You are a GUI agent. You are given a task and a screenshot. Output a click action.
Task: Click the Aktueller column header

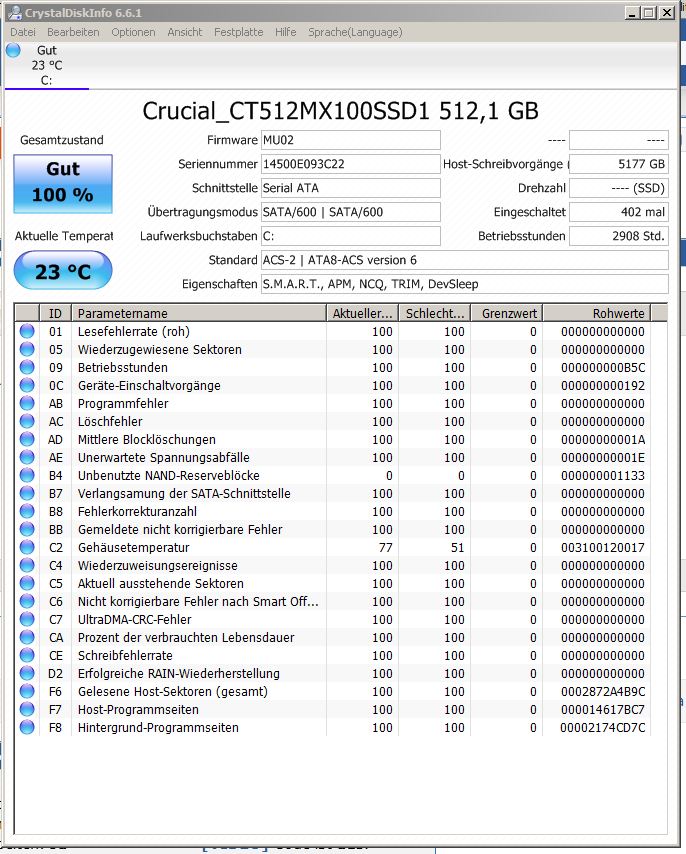[x=362, y=313]
